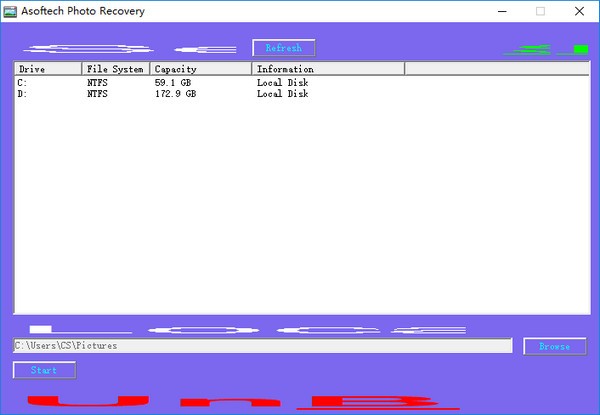Click the File System column header
The height and width of the screenshot is (415, 600).
coord(116,69)
